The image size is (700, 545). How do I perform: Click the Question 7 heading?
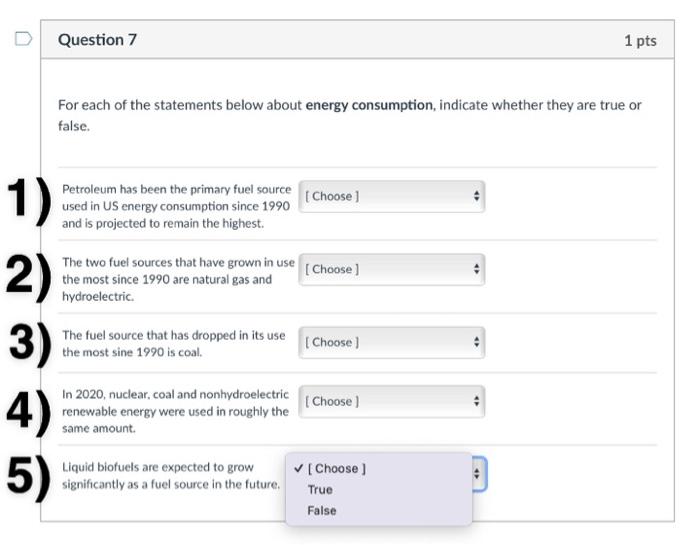pos(97,40)
